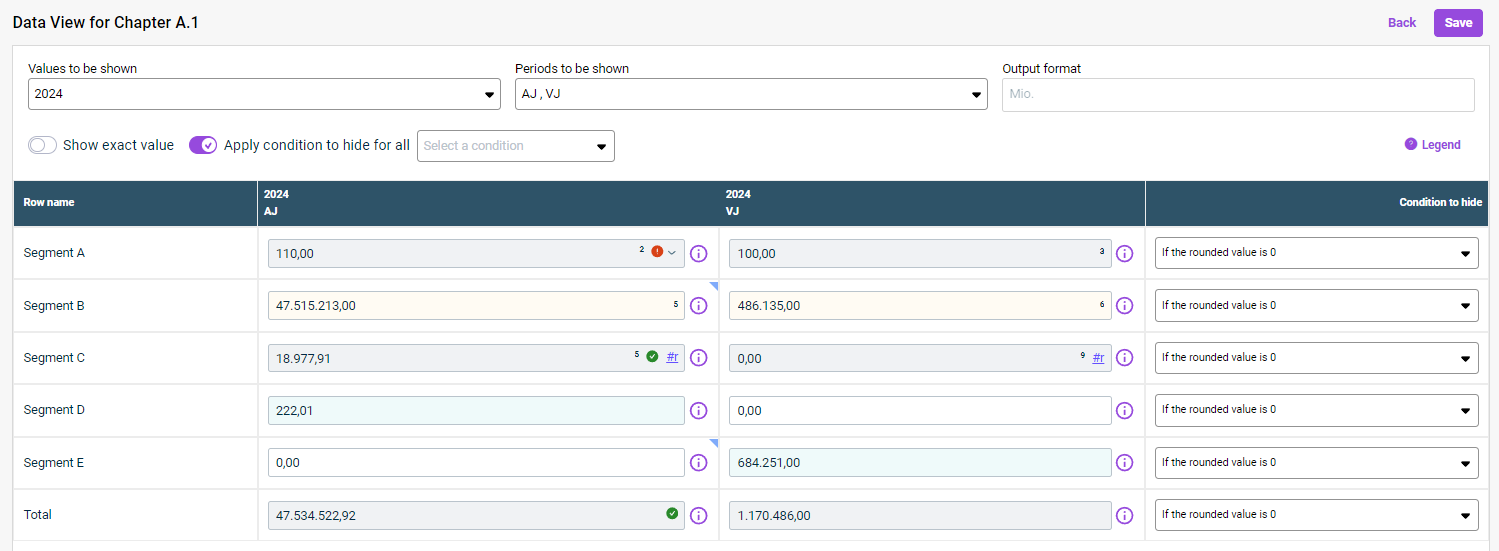Open Segment C condition to hide dropdown
Image resolution: width=1499 pixels, height=551 pixels.
click(x=1317, y=358)
